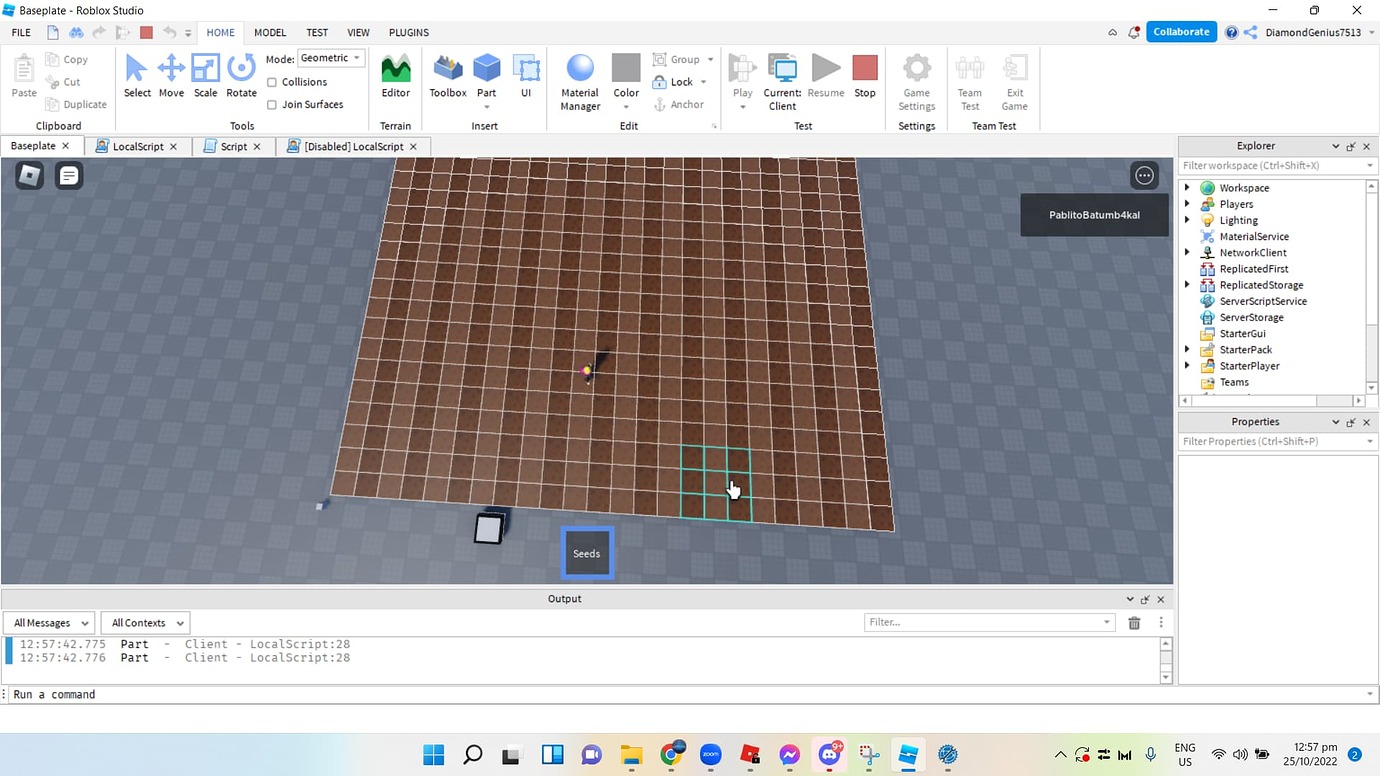Pick the Select tool
Screen dimensions: 1380x776
[x=137, y=76]
